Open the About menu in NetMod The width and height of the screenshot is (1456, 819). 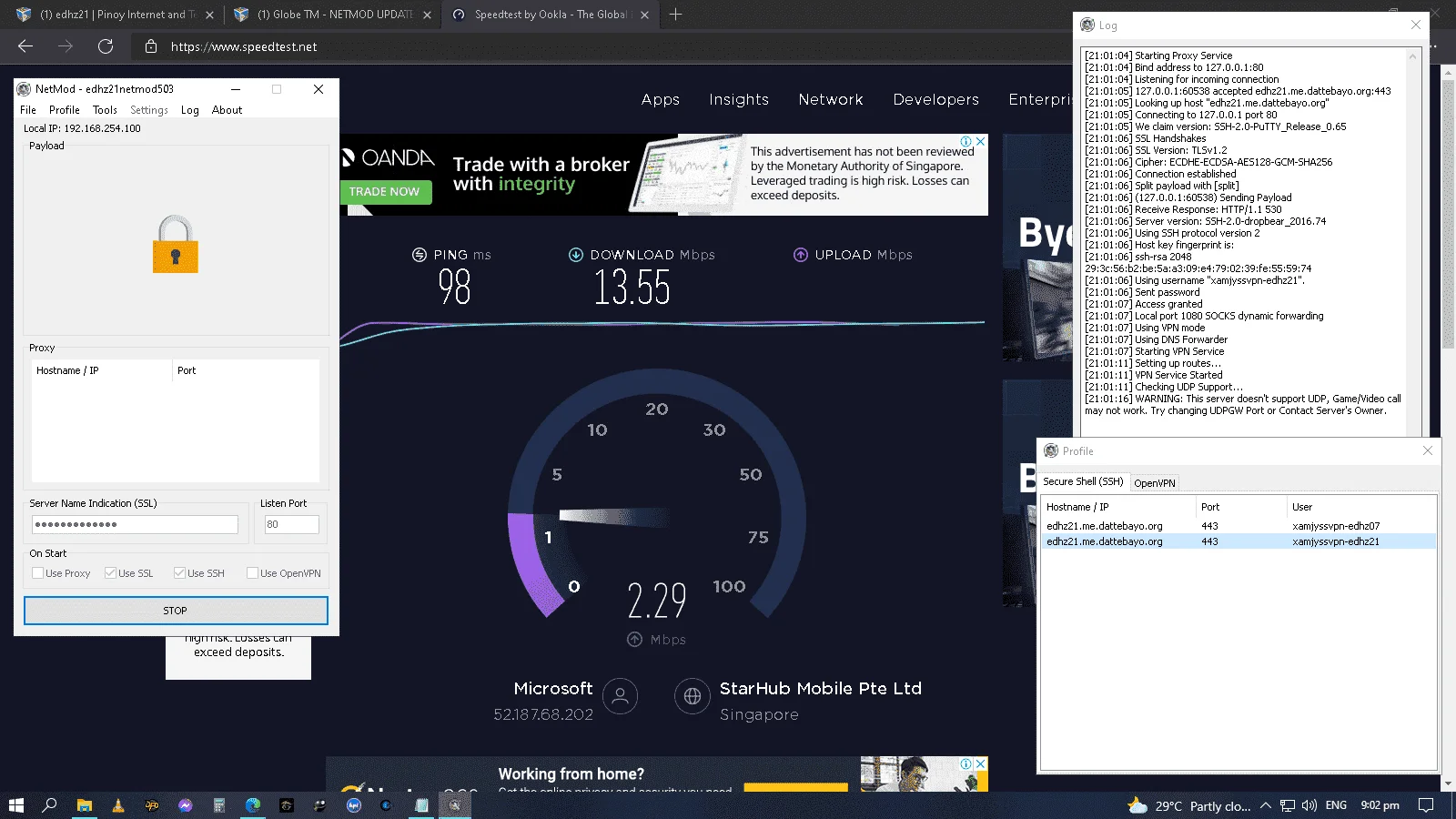(x=227, y=110)
